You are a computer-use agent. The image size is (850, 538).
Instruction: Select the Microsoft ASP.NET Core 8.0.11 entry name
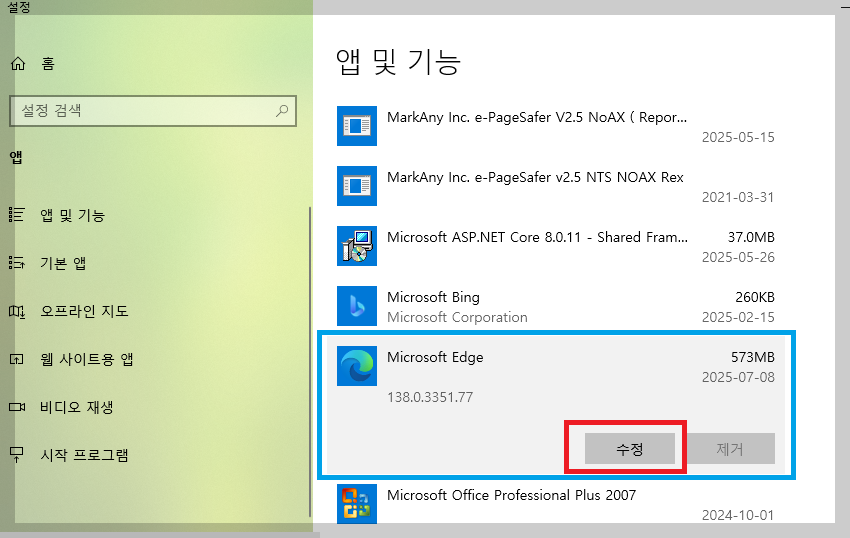pyautogui.click(x=537, y=238)
